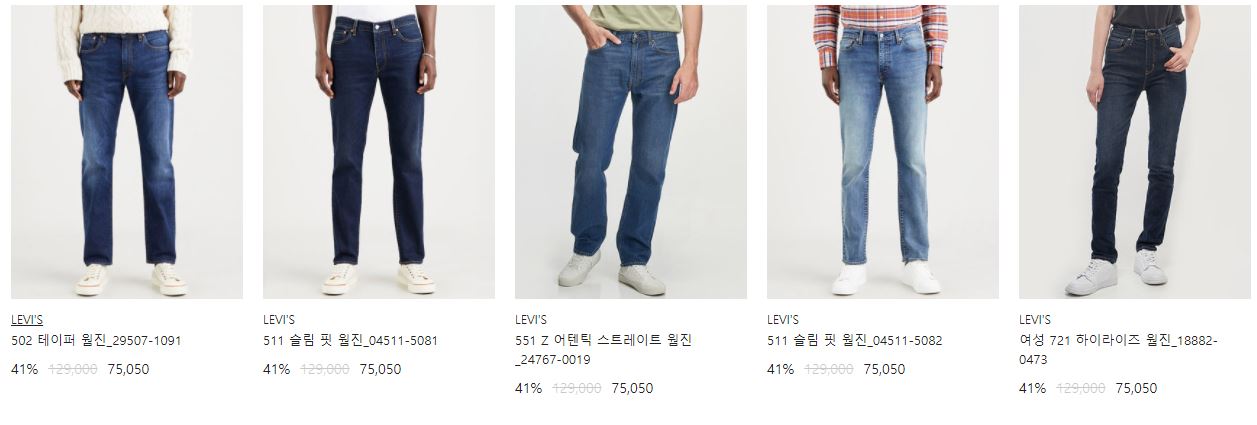Click the 41% discount on 여성 721 하이라이즈
This screenshot has height=425, width=1257.
click(x=1032, y=388)
